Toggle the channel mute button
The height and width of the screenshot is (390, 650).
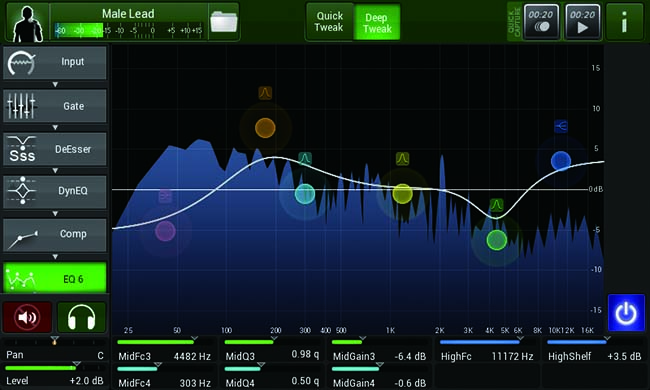27,317
